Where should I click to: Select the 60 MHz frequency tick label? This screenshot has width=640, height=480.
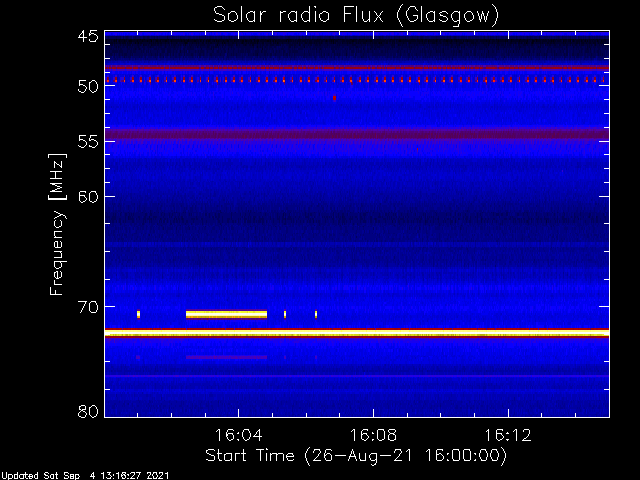pyautogui.click(x=88, y=197)
